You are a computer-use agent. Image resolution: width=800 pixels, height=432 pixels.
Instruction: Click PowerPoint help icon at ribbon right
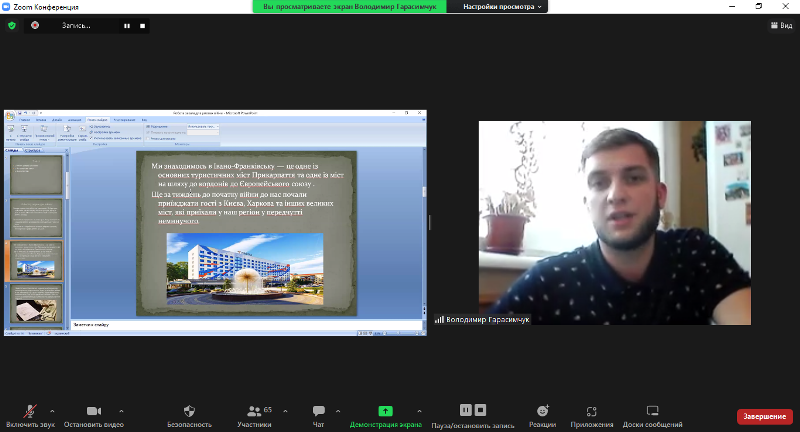(x=423, y=120)
